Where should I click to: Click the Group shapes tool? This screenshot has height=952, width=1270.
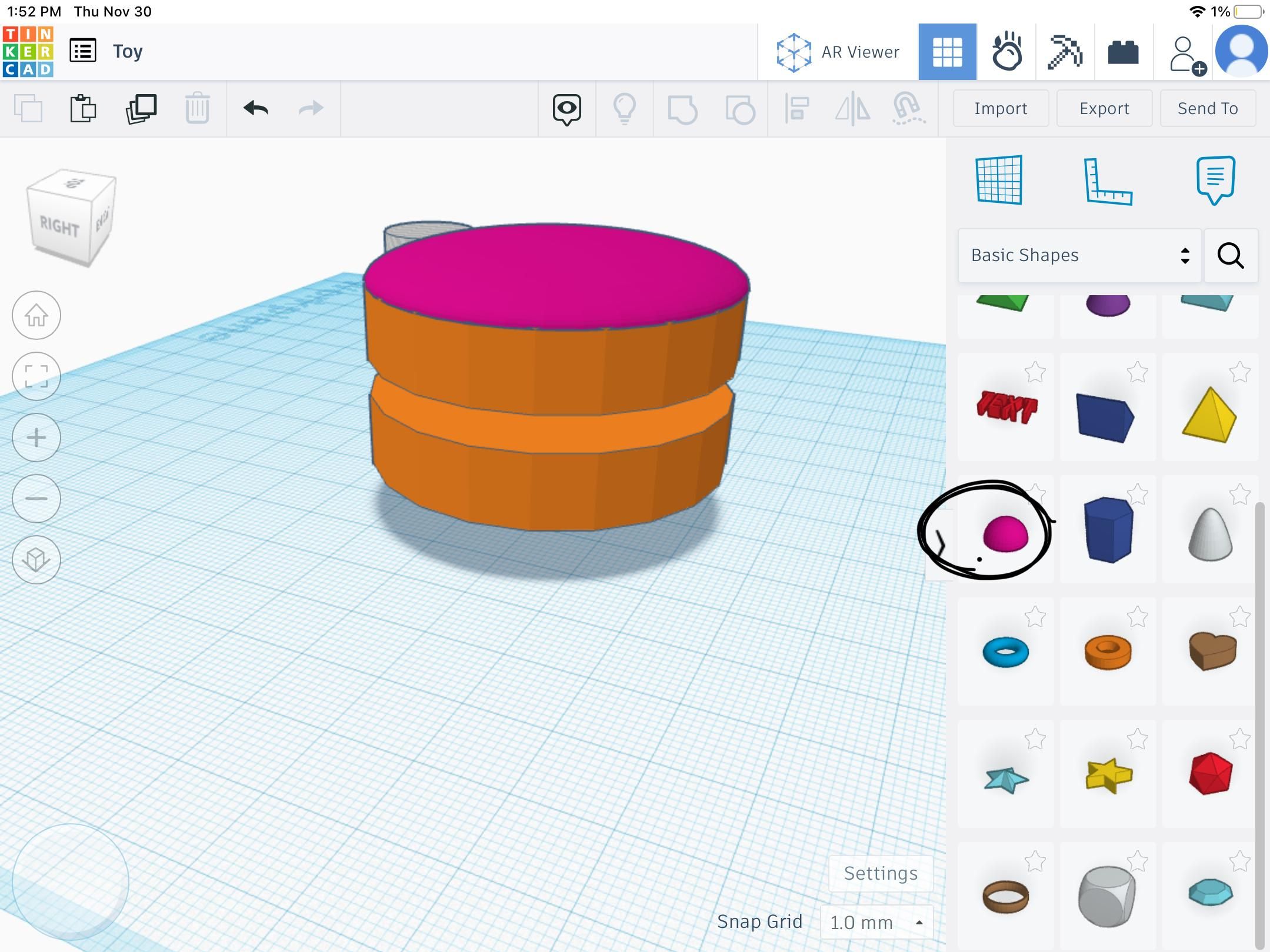click(682, 109)
